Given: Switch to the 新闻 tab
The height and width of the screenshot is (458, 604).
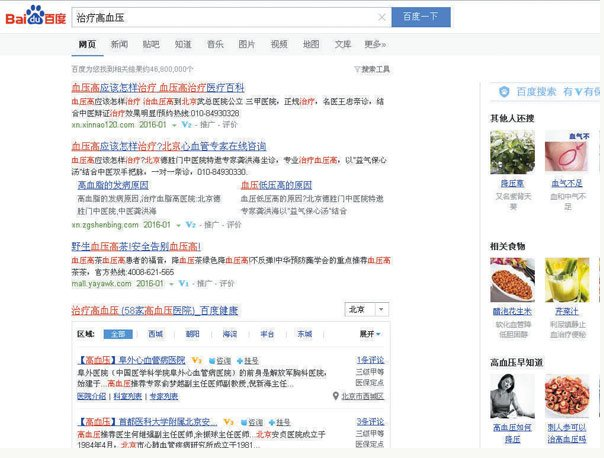Looking at the screenshot, I should point(119,44).
